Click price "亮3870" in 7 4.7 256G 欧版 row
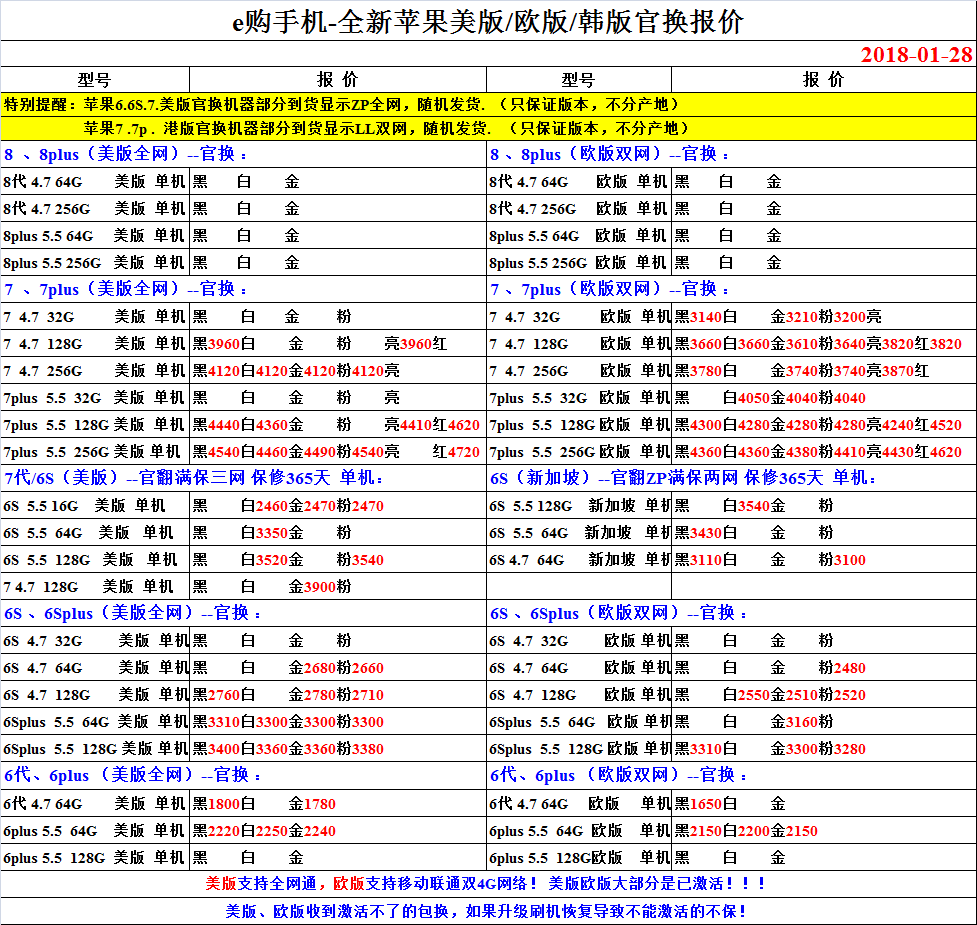The height and width of the screenshot is (925, 977). tap(890, 371)
